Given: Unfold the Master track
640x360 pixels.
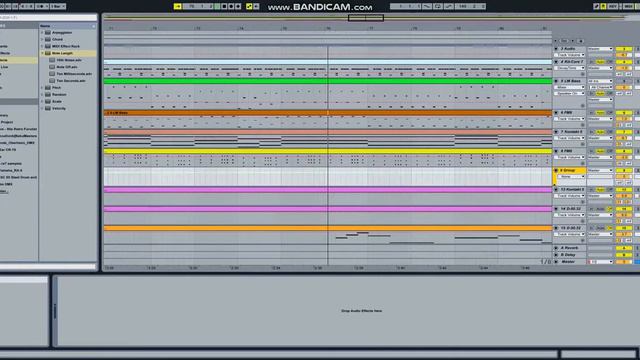Looking at the screenshot, I should click(556, 262).
